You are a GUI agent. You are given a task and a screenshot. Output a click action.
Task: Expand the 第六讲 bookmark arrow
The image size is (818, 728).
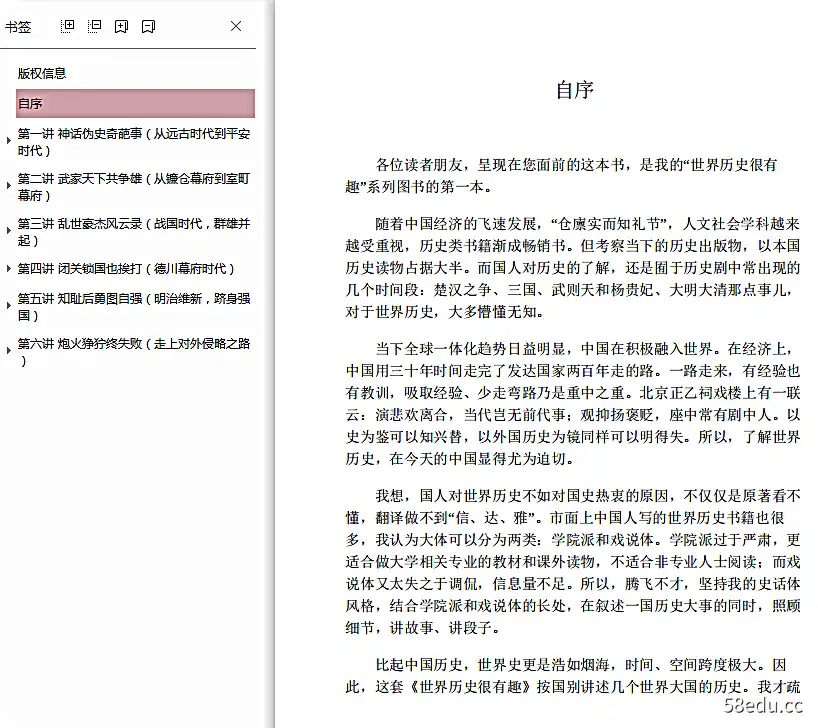pos(9,350)
